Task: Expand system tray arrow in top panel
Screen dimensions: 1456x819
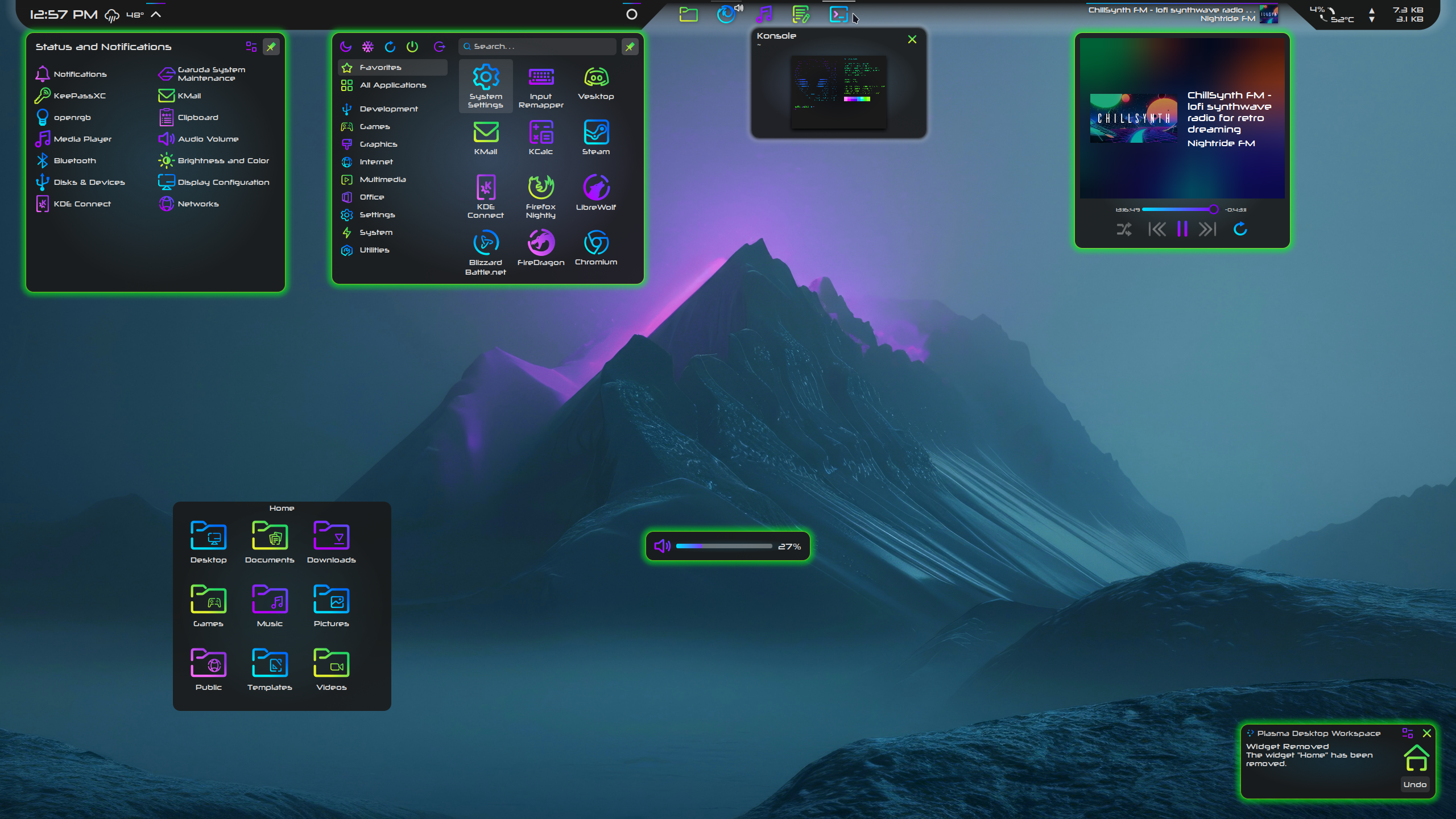Action: click(156, 15)
